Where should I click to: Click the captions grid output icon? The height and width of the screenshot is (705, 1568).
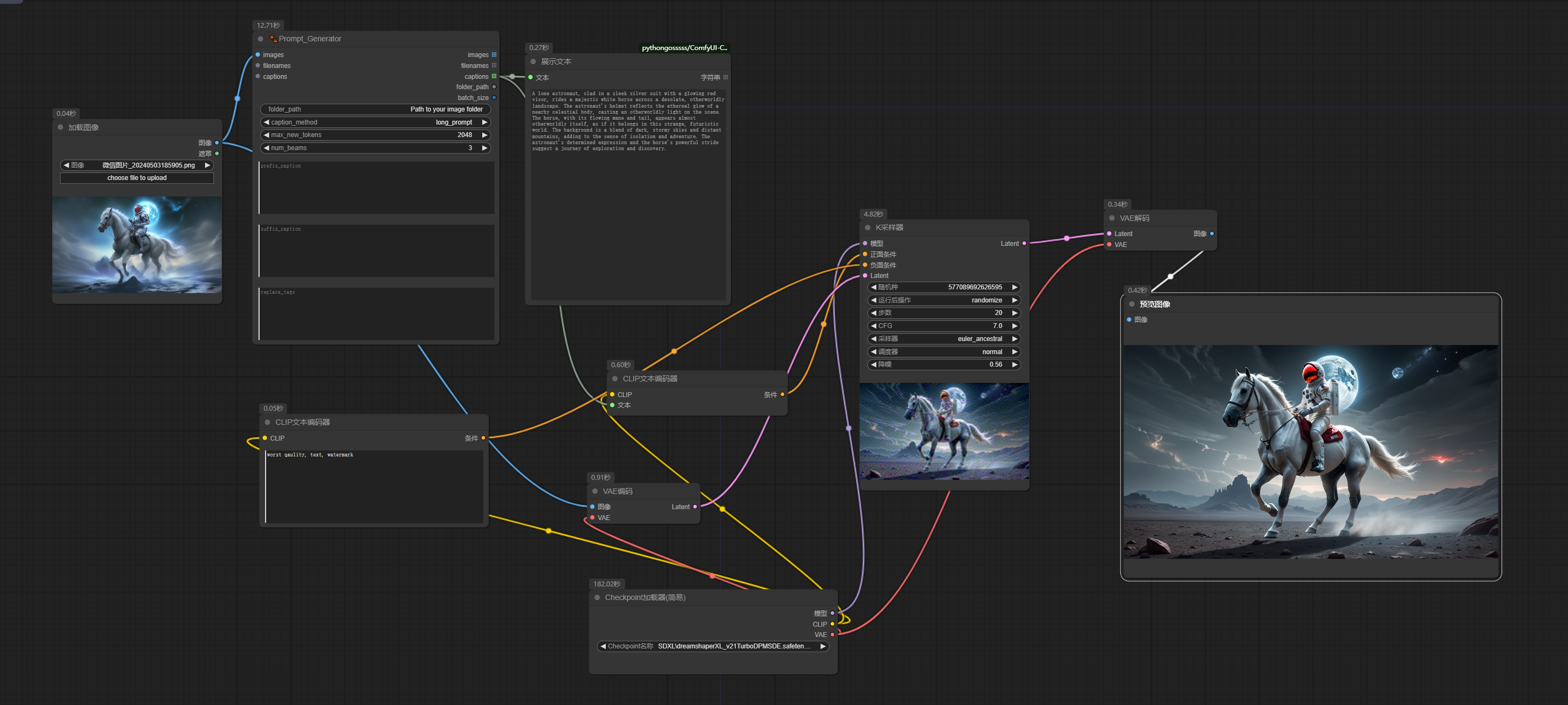pyautogui.click(x=494, y=77)
